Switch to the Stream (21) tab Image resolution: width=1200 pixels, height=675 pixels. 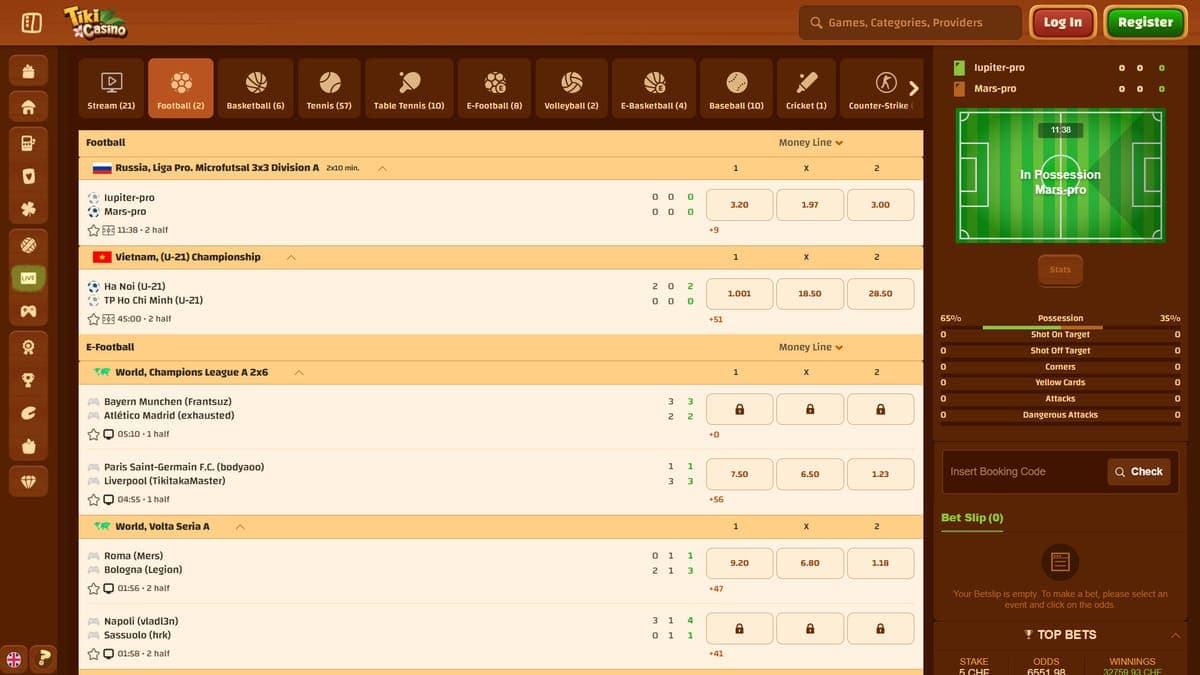pyautogui.click(x=111, y=88)
